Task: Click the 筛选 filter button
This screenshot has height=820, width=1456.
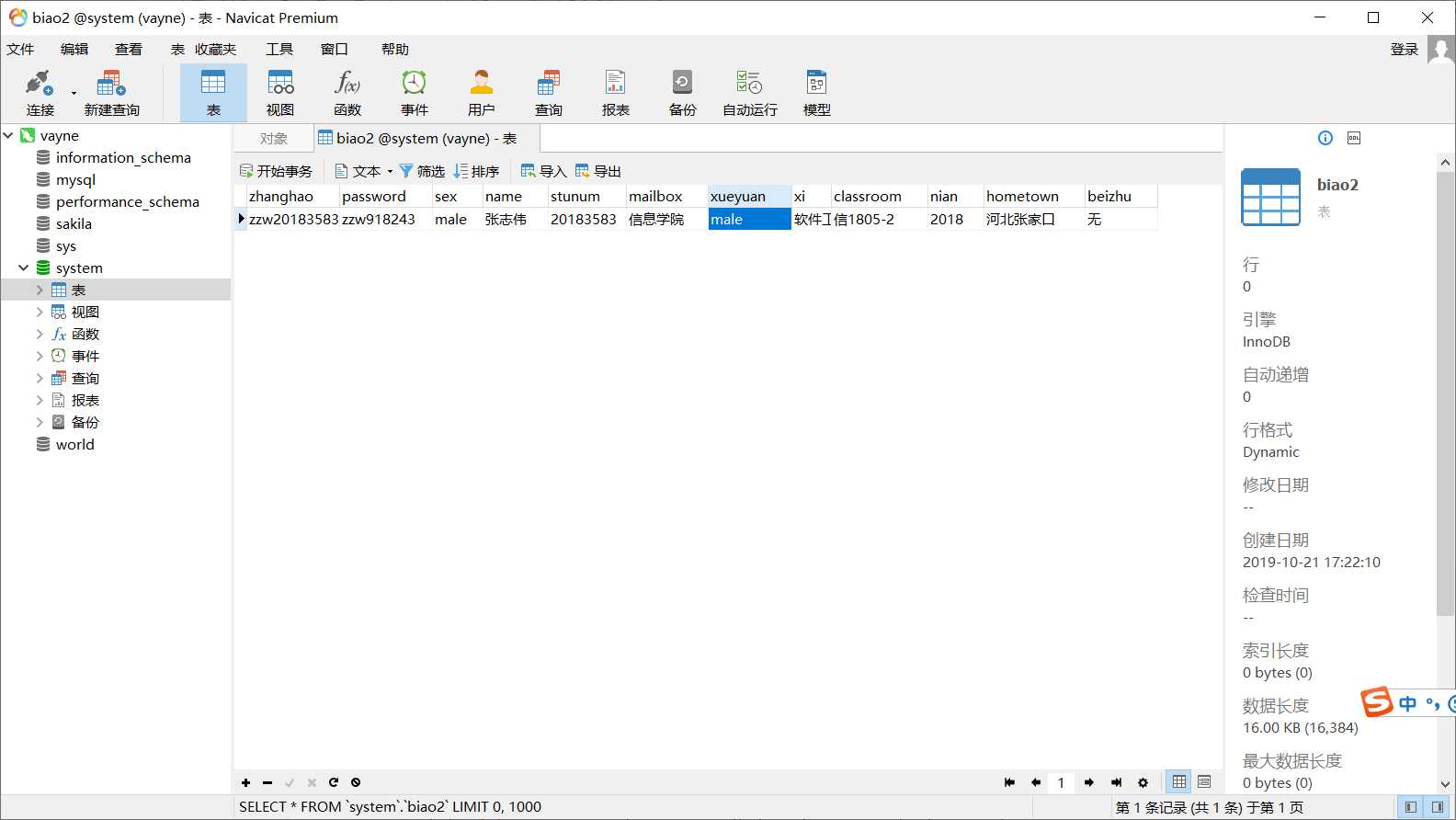Action: click(x=422, y=171)
